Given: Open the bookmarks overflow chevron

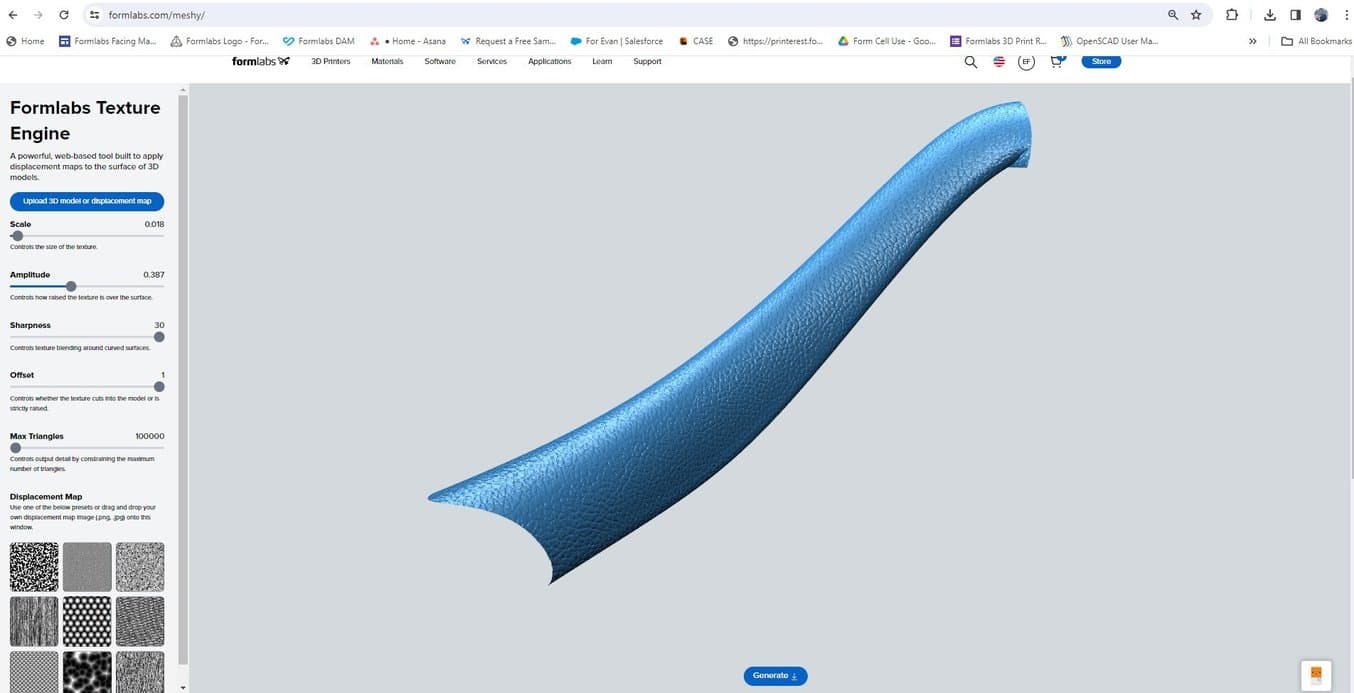Looking at the screenshot, I should (x=1252, y=41).
